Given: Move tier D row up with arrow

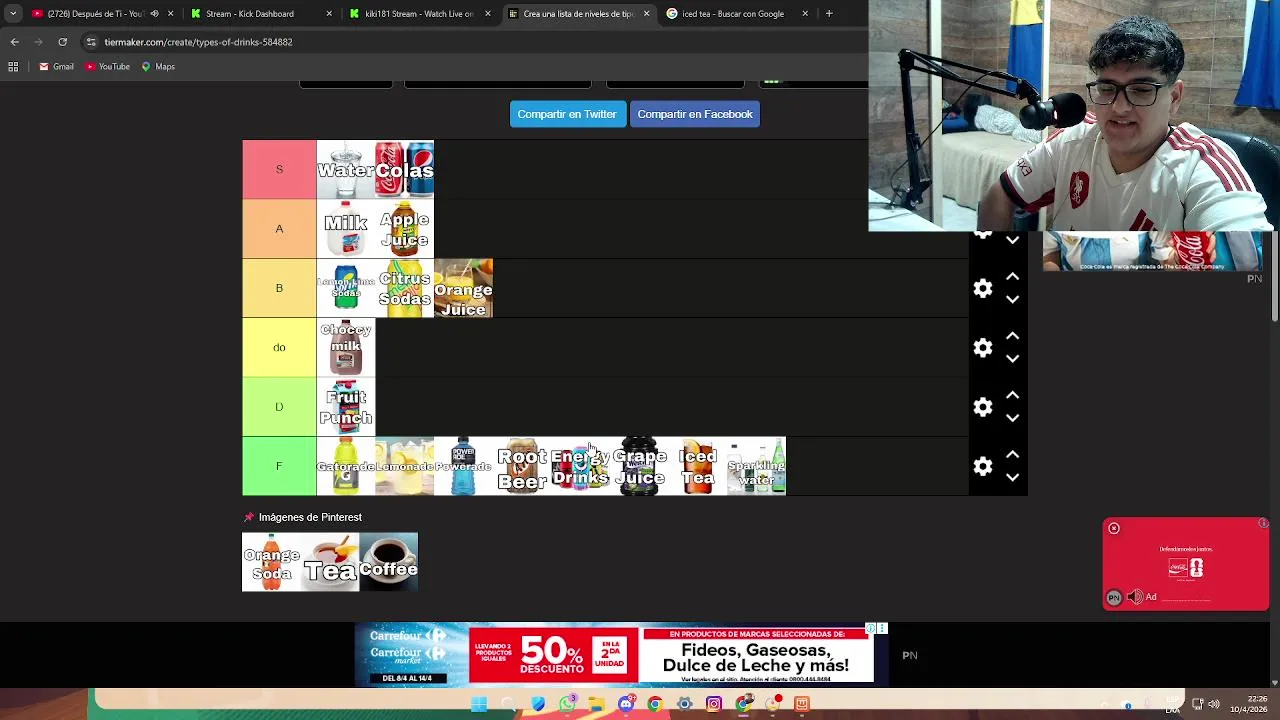Looking at the screenshot, I should pyautogui.click(x=1012, y=395).
